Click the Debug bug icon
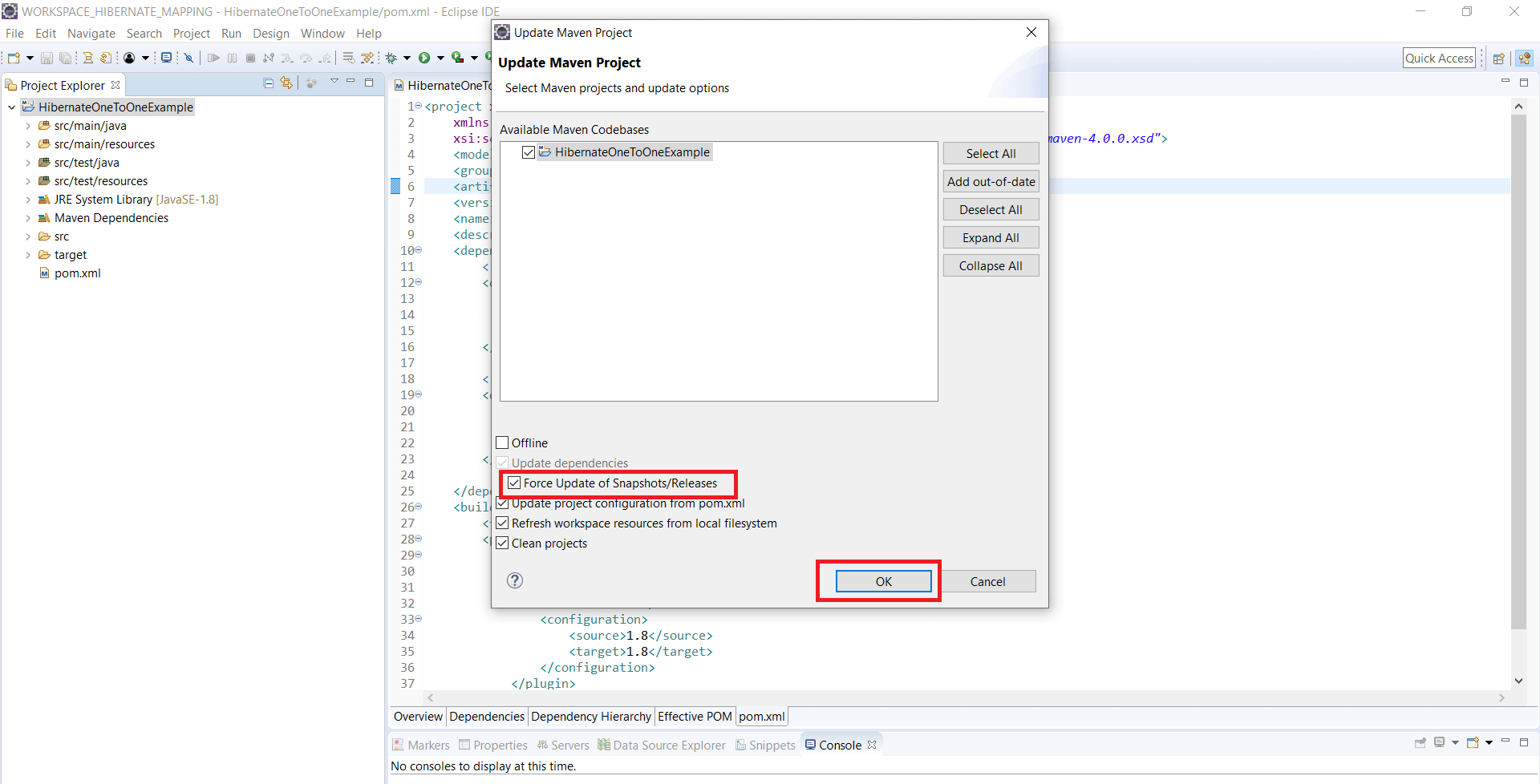 tap(391, 58)
